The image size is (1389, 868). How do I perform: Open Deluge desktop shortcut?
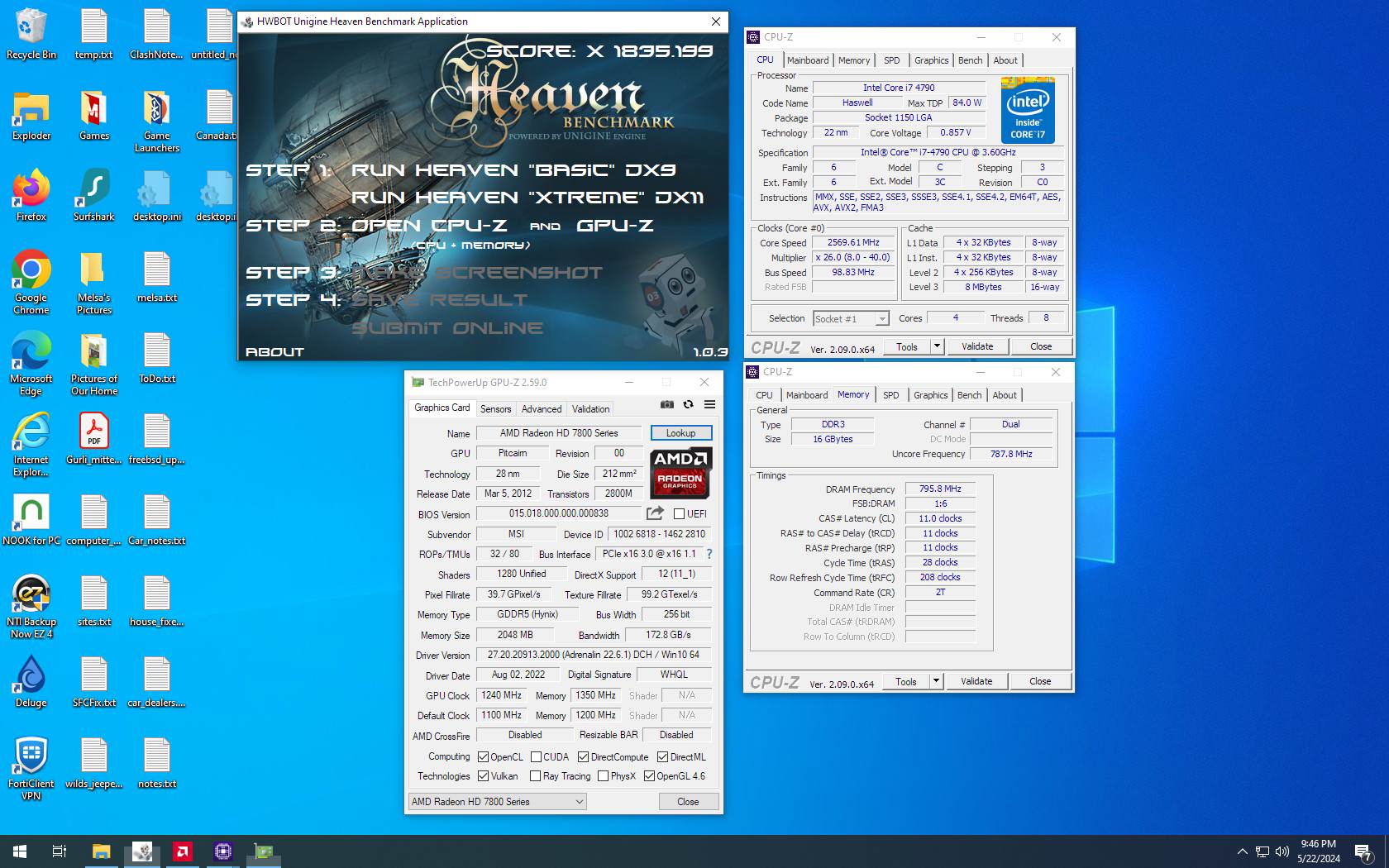tap(31, 681)
